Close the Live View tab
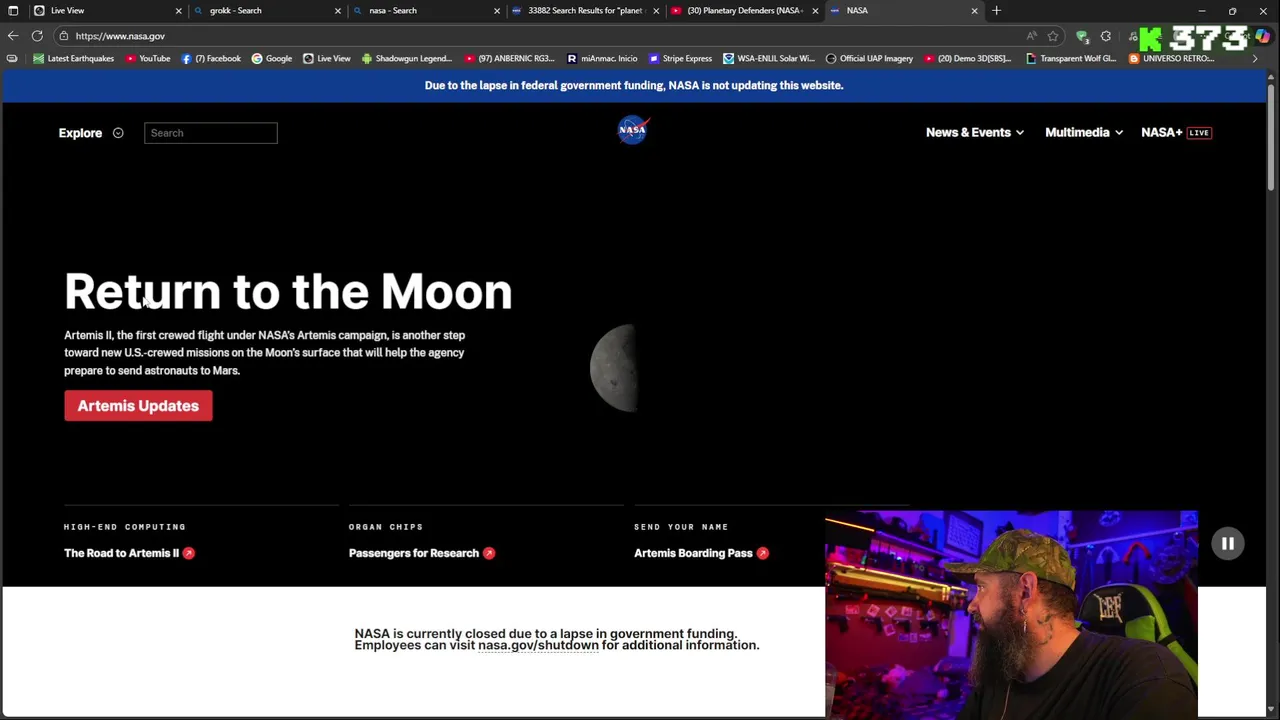 click(x=179, y=10)
